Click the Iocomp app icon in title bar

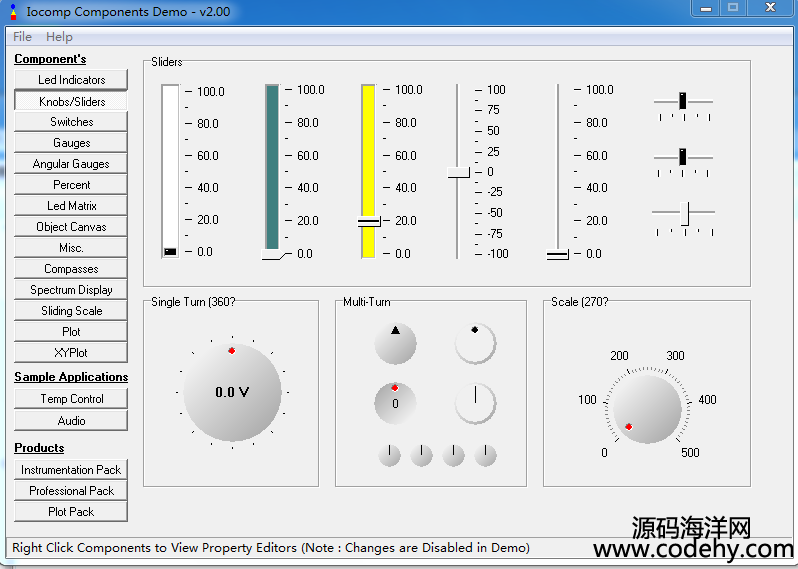14,12
